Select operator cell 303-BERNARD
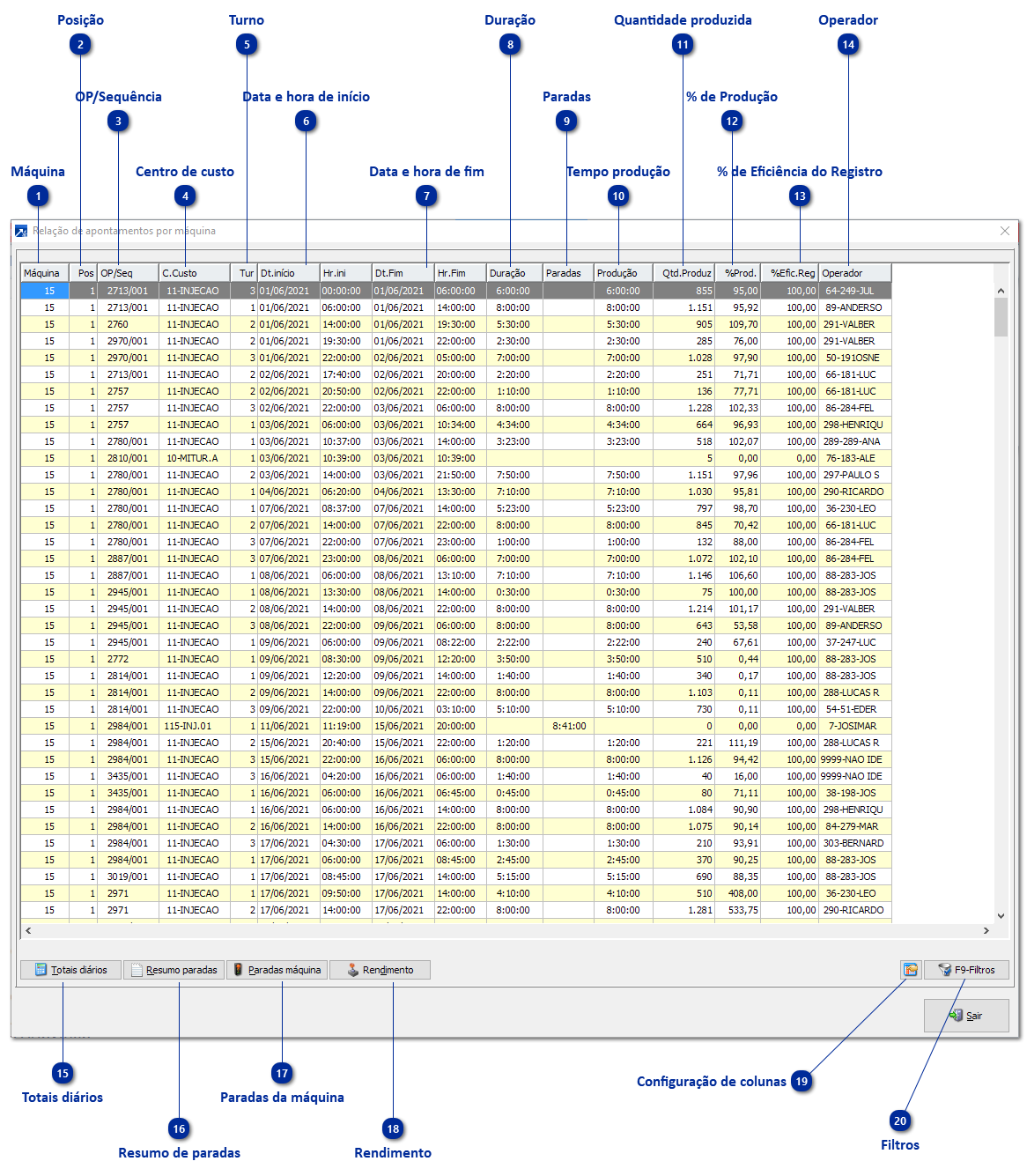 (855, 843)
